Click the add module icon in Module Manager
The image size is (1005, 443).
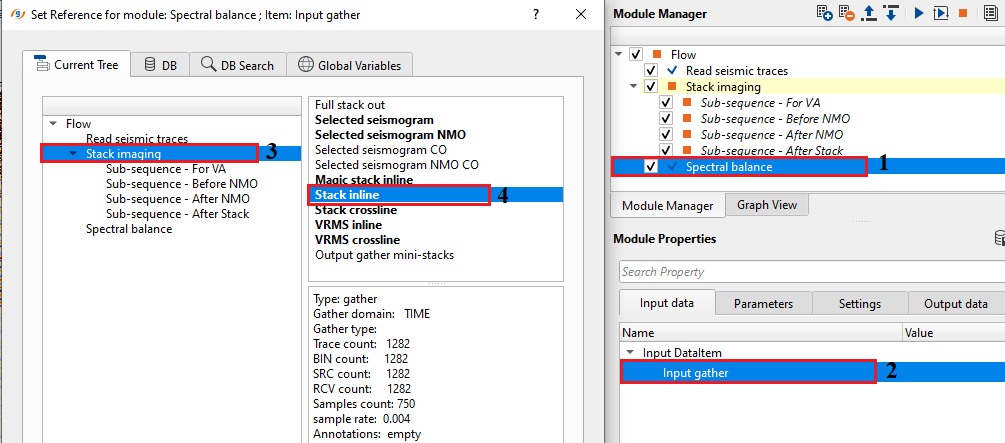pyautogui.click(x=825, y=13)
